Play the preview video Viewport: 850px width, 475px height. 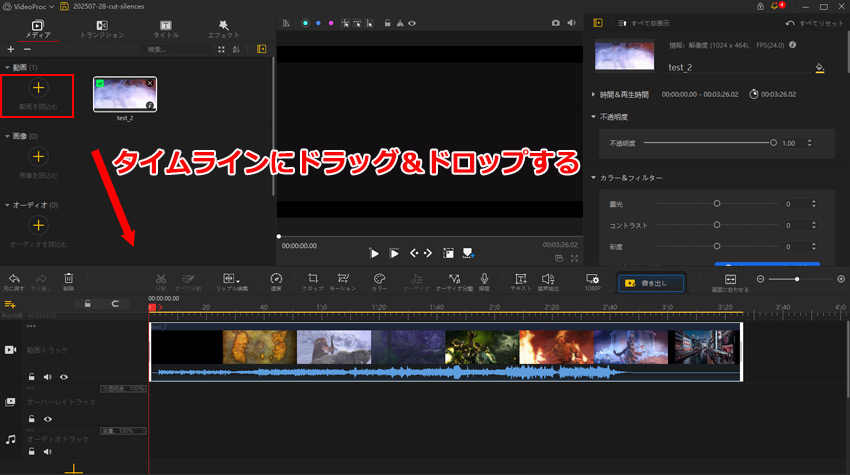tap(374, 253)
